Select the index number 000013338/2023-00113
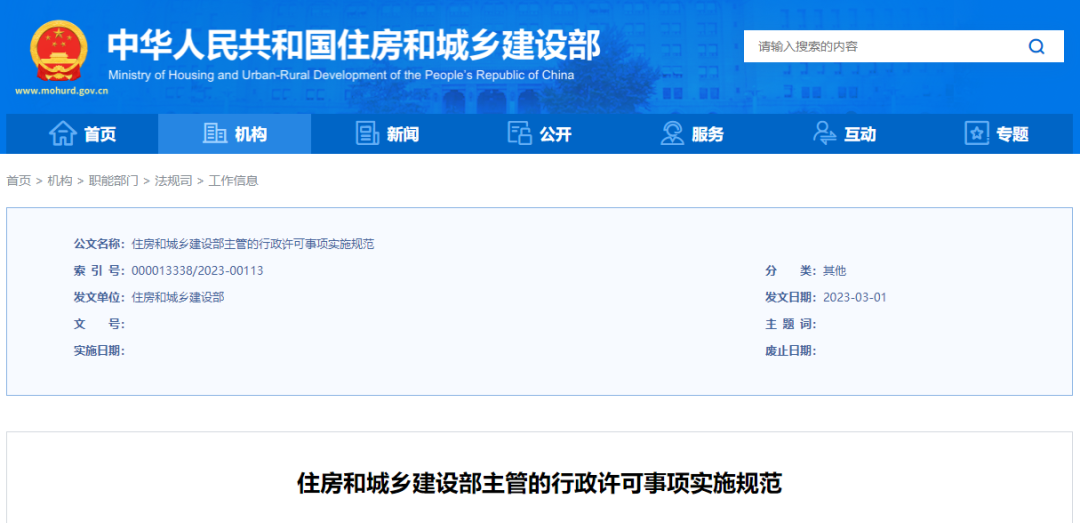The width and height of the screenshot is (1080, 523). 197,271
